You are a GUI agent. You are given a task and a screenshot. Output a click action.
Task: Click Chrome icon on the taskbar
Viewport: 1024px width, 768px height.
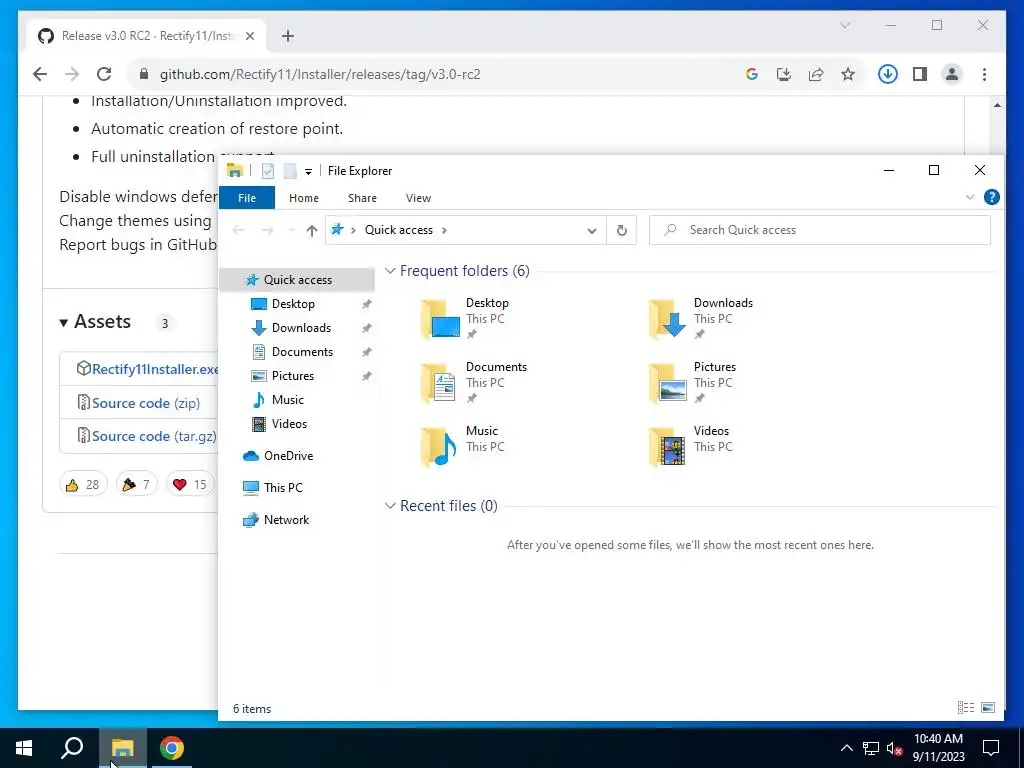[x=172, y=748]
